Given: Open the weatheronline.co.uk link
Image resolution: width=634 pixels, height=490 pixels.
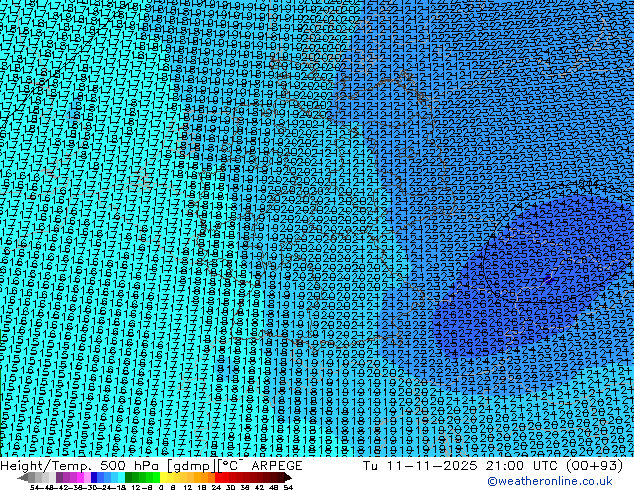Looking at the screenshot, I should click(x=550, y=481).
